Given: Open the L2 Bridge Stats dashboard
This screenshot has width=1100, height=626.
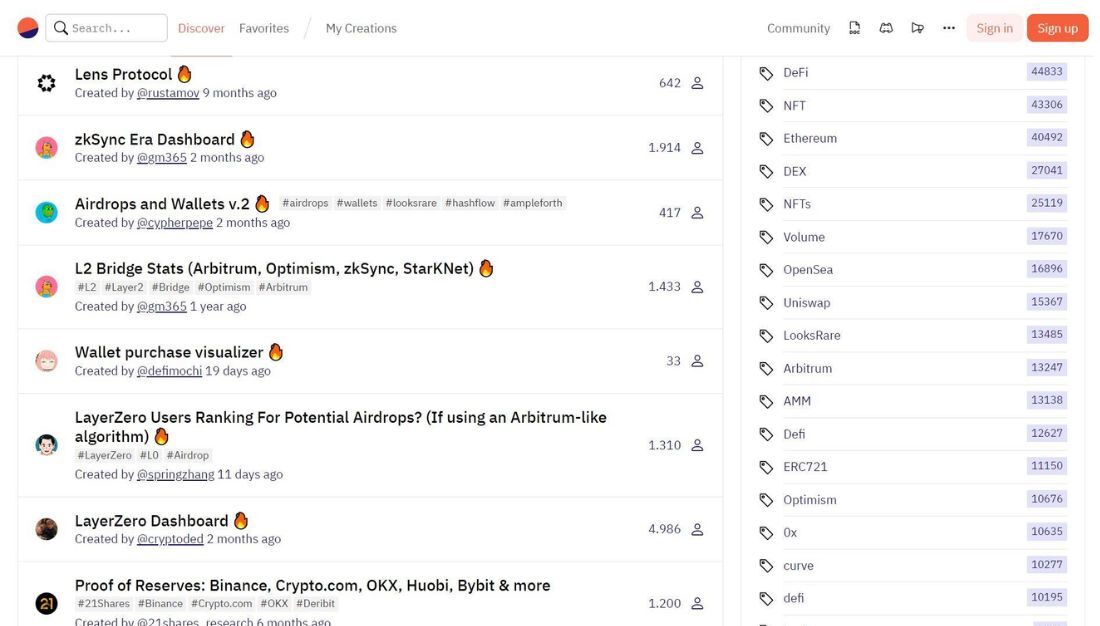Looking at the screenshot, I should coord(274,269).
